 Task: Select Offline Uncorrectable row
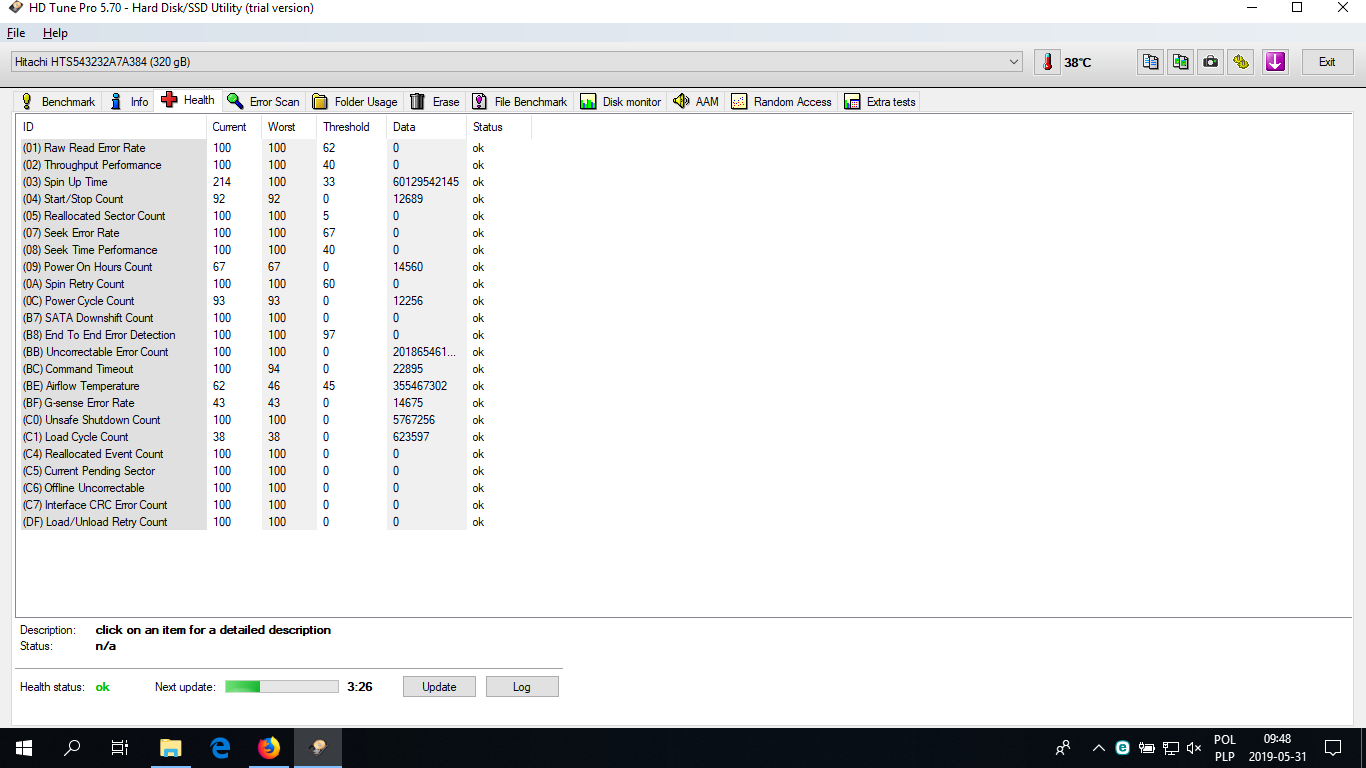(x=275, y=488)
